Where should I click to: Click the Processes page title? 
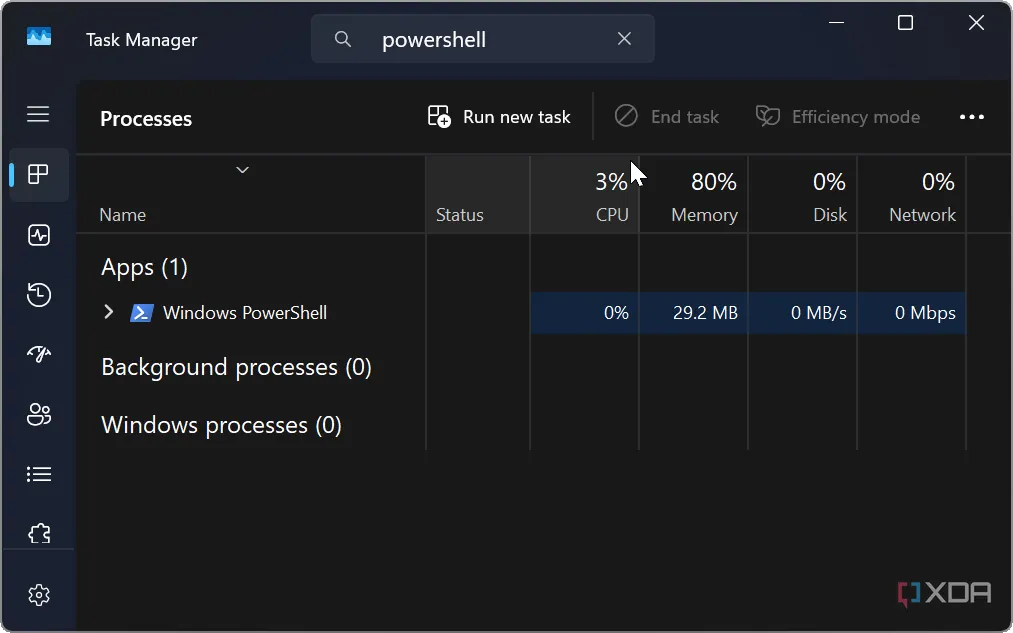tap(146, 119)
